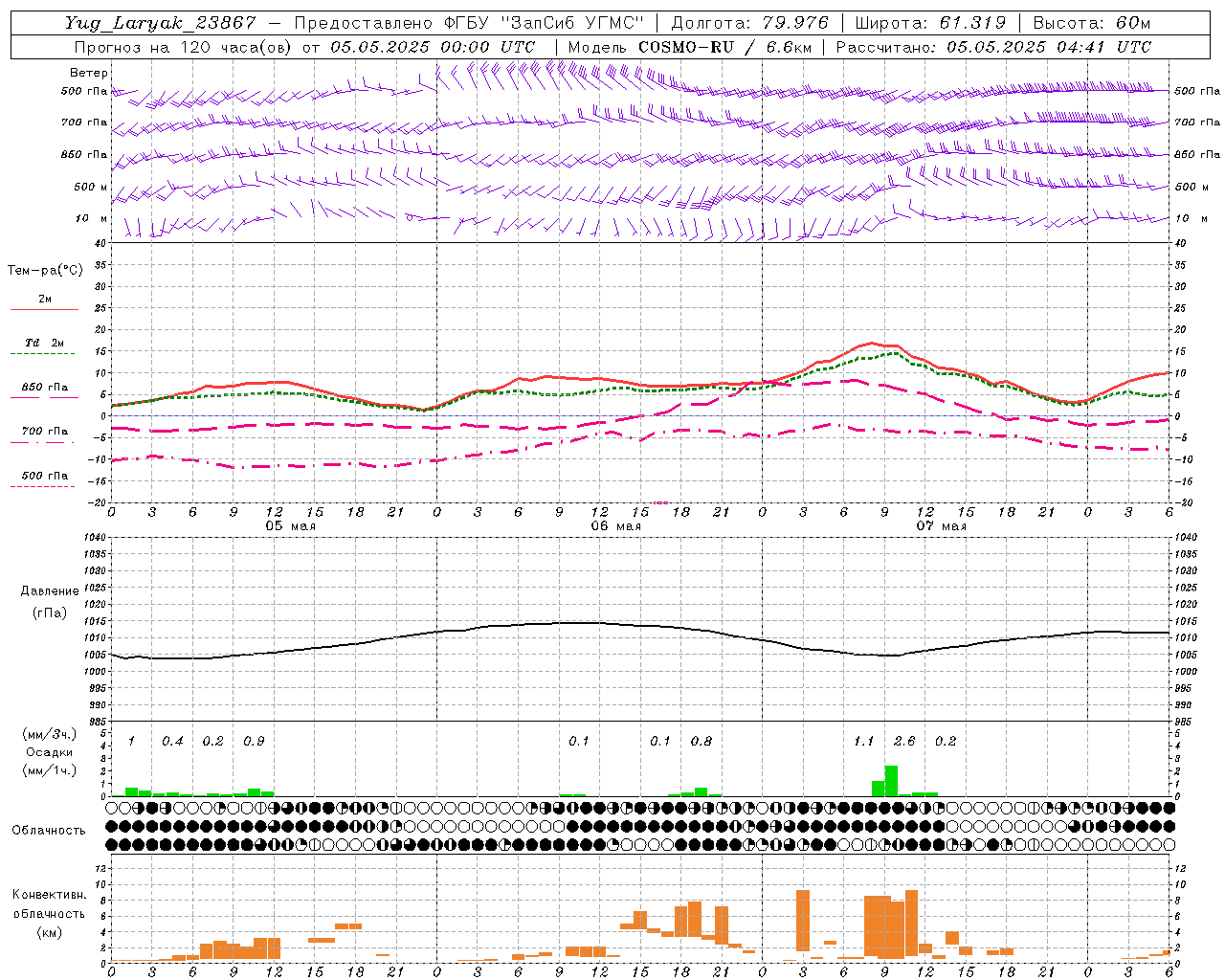Click the Давление panel label
Viewport: 1225px width, 980px height.
click(50, 591)
